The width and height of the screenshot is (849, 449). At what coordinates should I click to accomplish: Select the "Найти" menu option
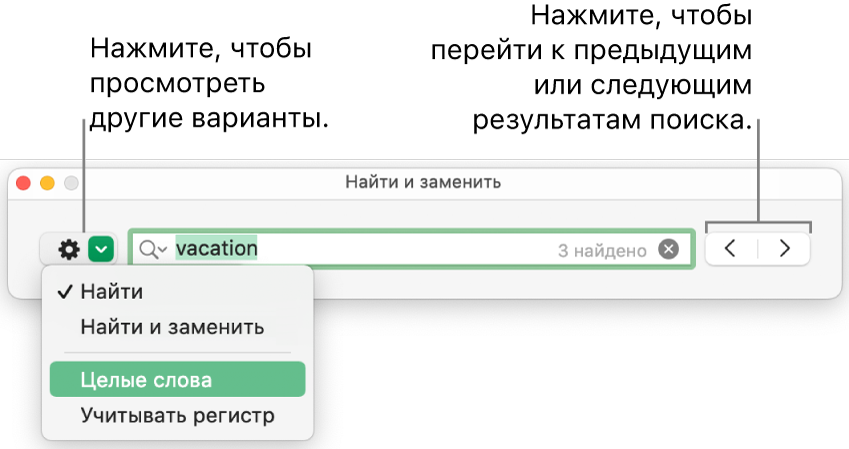pos(112,292)
